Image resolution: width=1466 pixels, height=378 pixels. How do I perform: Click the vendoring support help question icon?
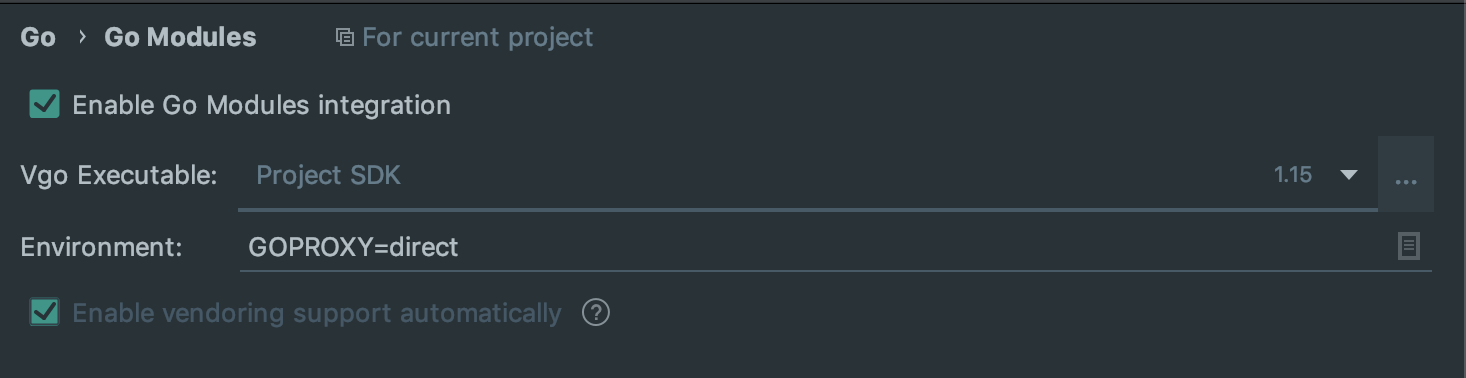(x=596, y=313)
